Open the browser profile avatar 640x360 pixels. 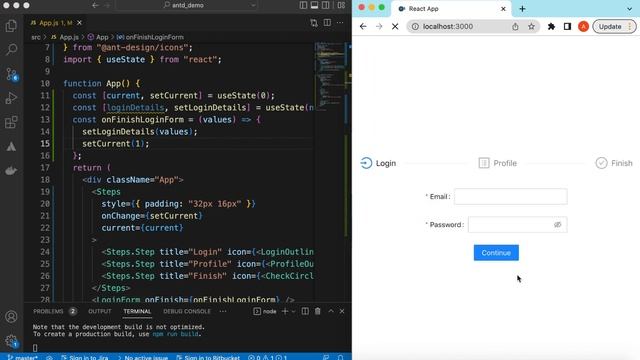583,27
